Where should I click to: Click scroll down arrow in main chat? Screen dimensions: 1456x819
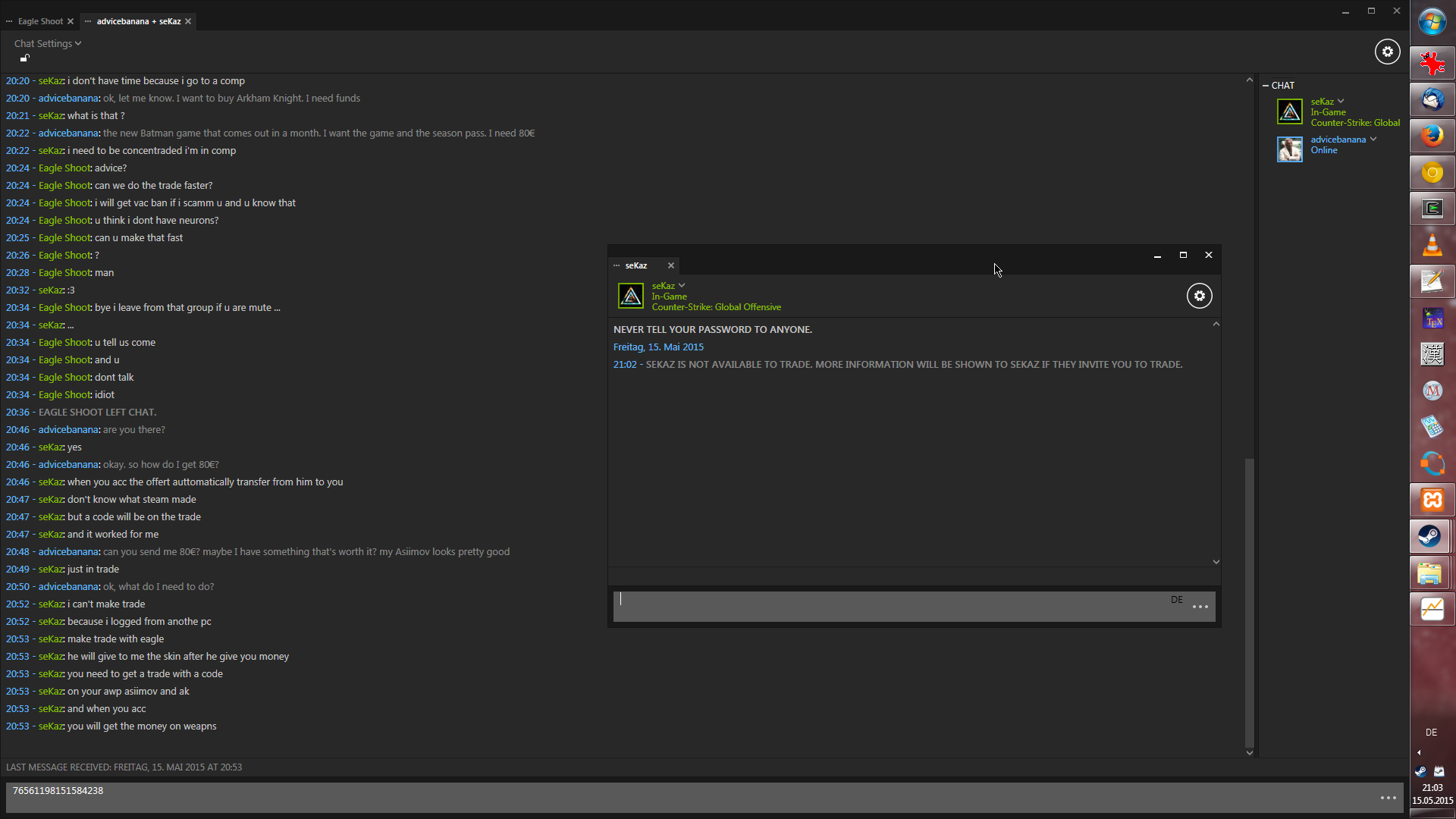(x=1250, y=753)
